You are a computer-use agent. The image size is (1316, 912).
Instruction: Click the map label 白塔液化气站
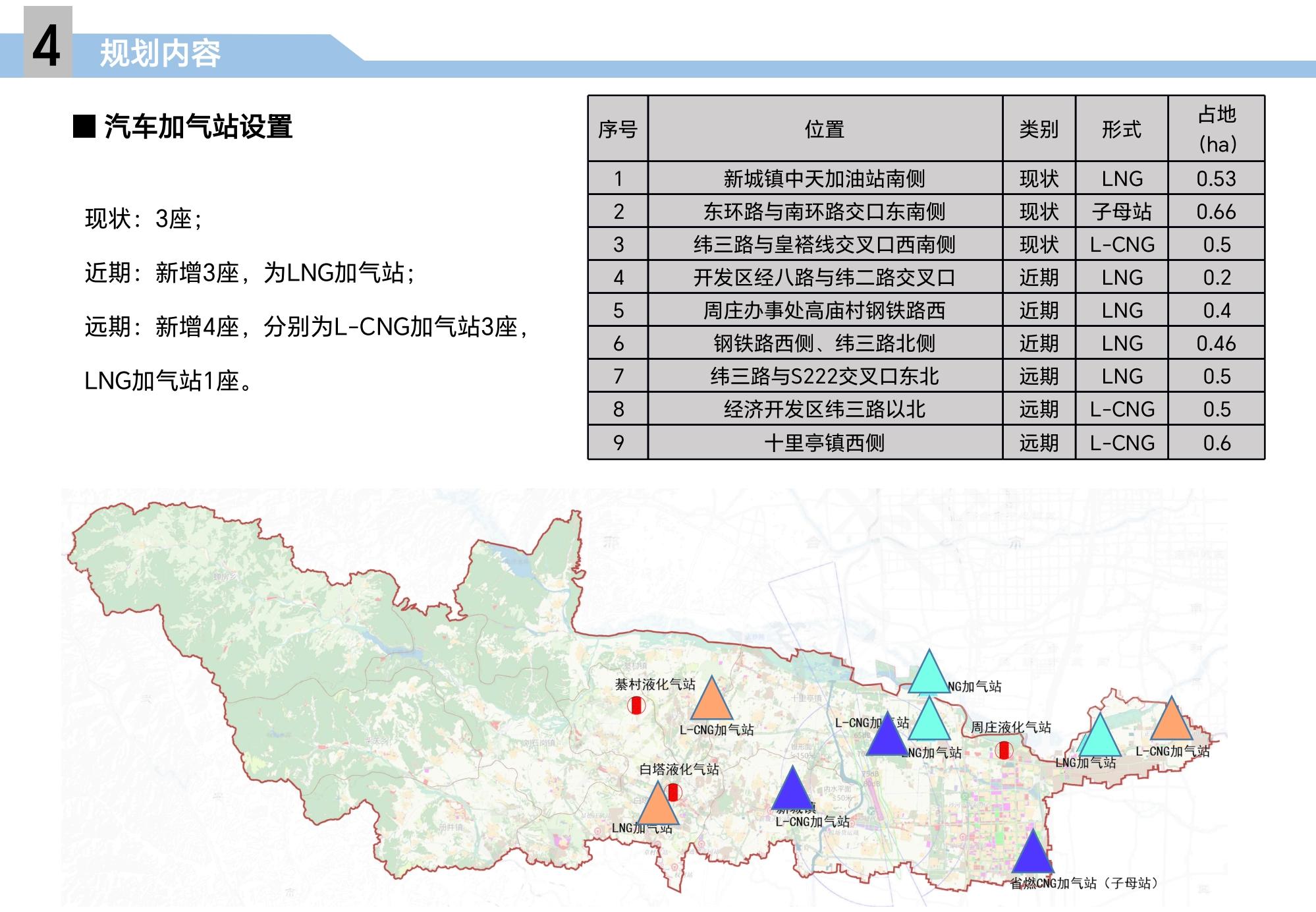click(679, 769)
